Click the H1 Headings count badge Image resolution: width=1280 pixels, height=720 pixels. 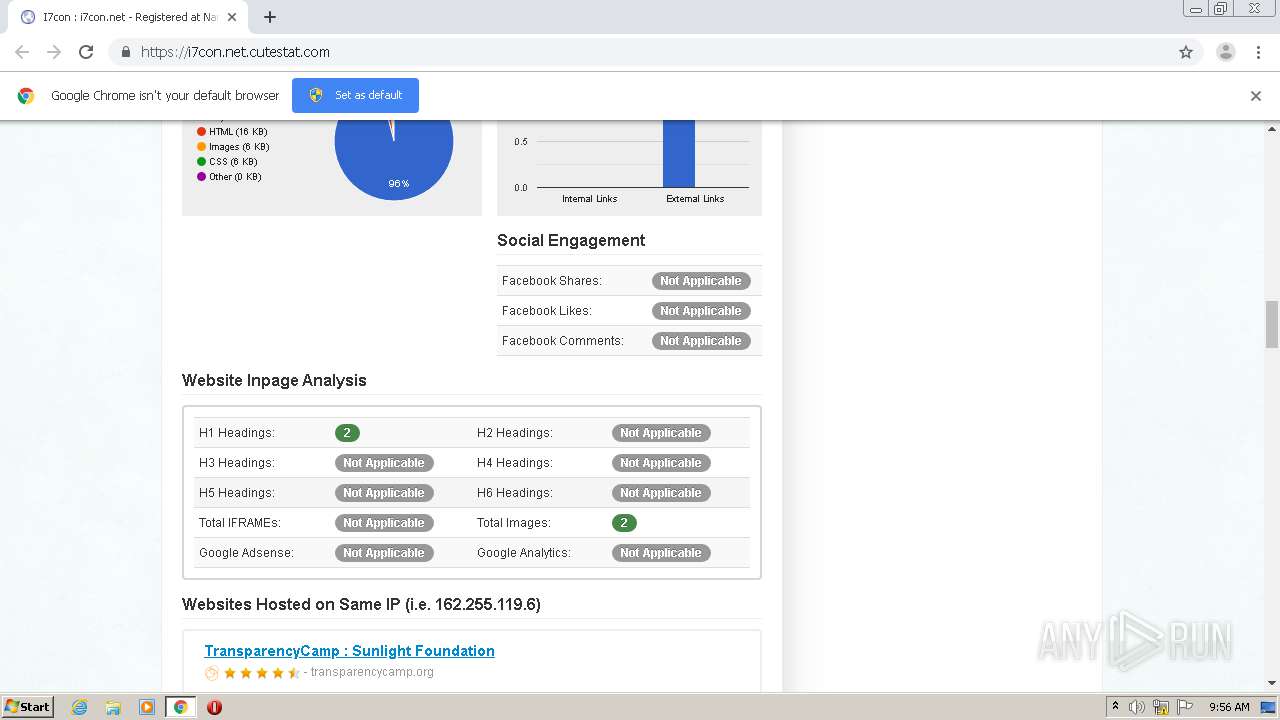point(347,433)
